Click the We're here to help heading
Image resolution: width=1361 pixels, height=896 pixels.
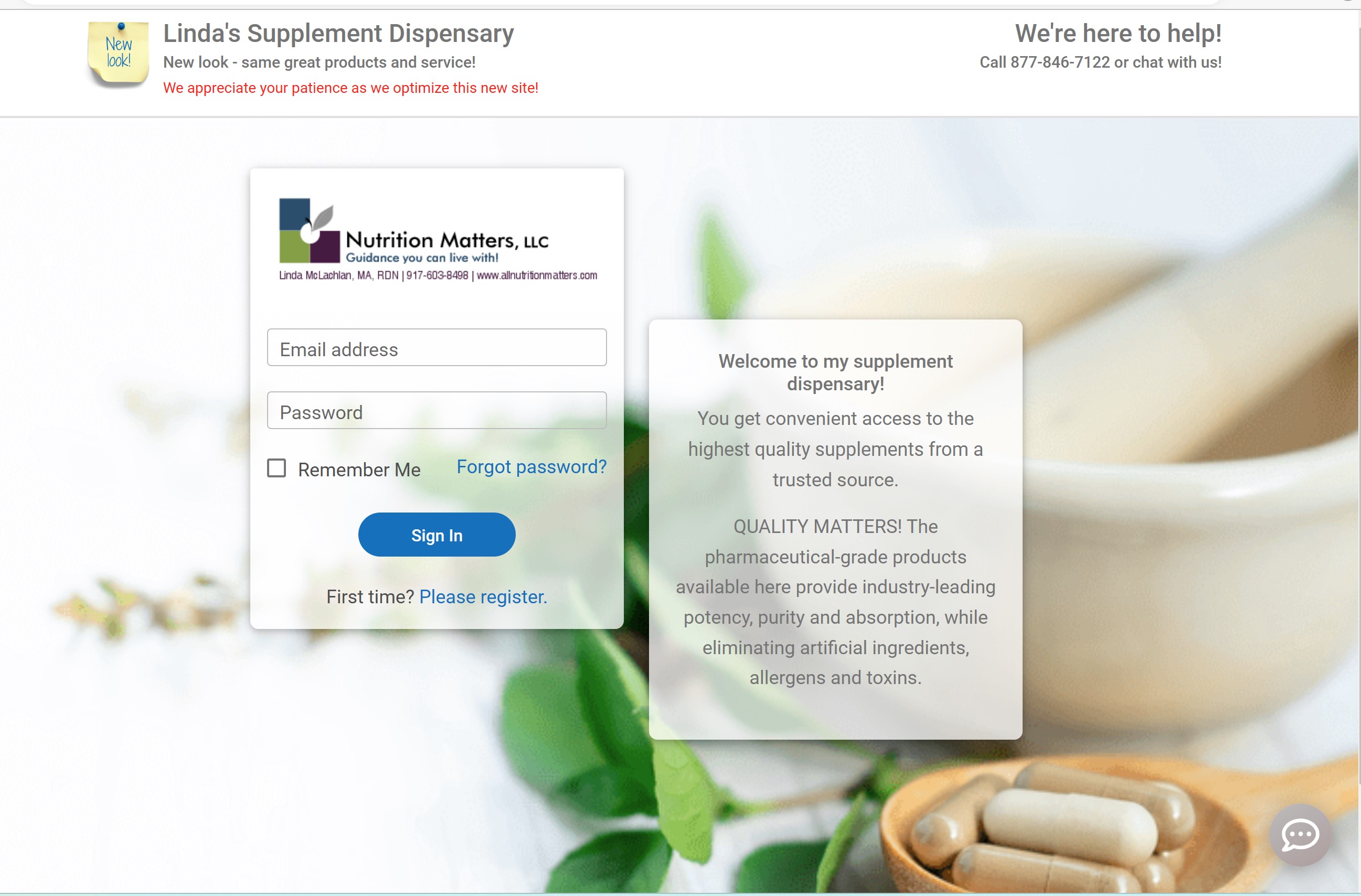point(1118,33)
